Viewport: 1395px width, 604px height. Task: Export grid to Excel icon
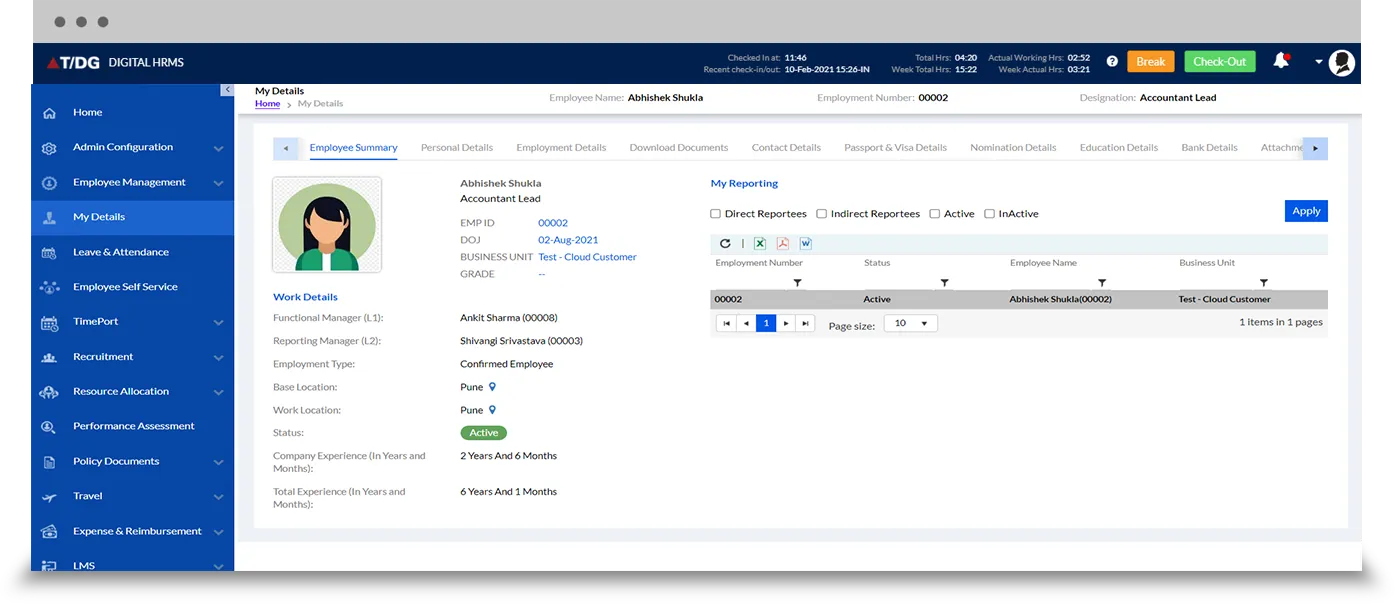click(x=760, y=243)
